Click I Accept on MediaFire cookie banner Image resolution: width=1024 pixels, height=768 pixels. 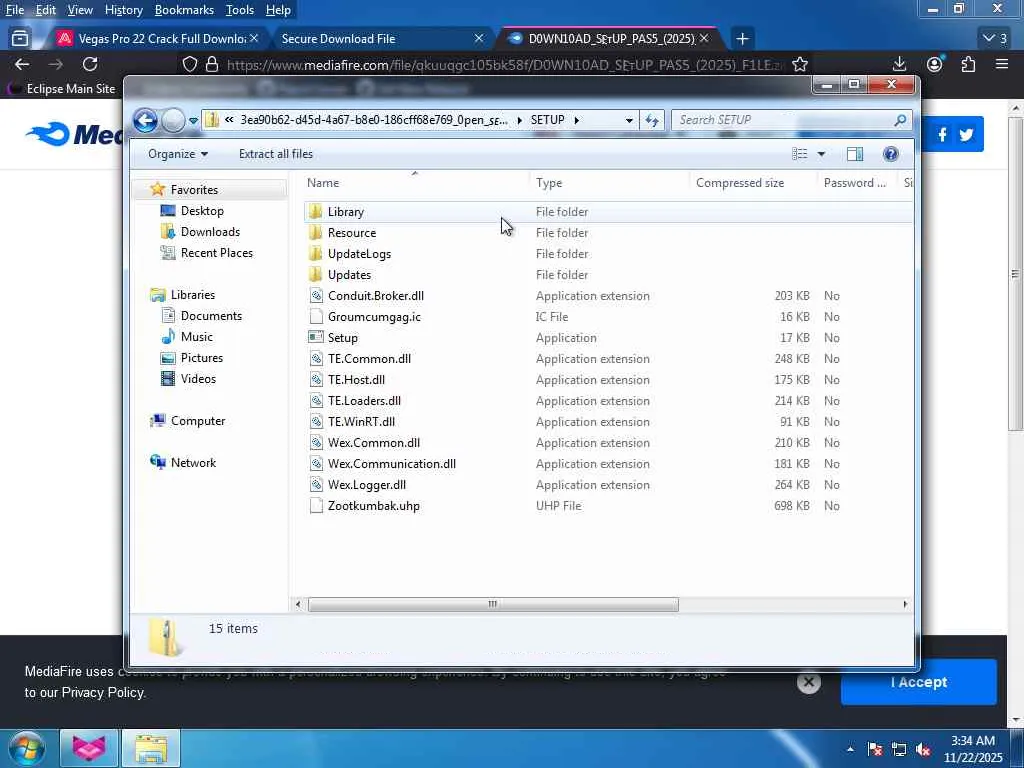pos(919,682)
